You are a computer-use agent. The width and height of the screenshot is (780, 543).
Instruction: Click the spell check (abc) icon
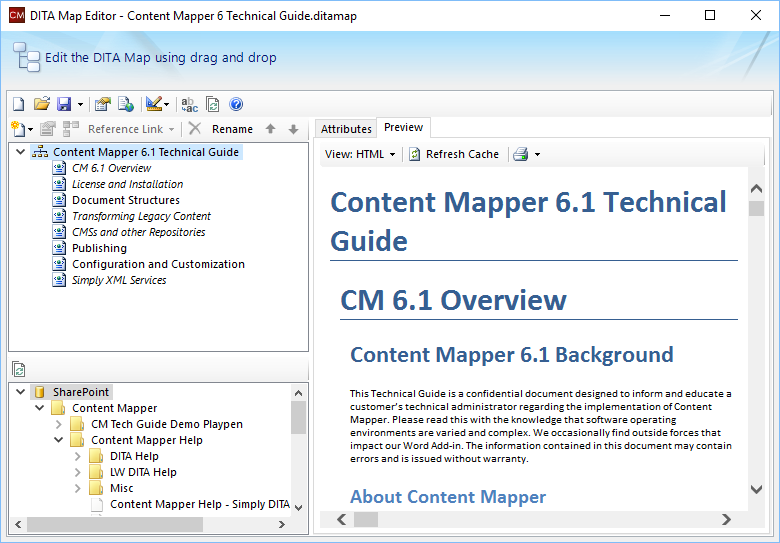click(x=190, y=104)
